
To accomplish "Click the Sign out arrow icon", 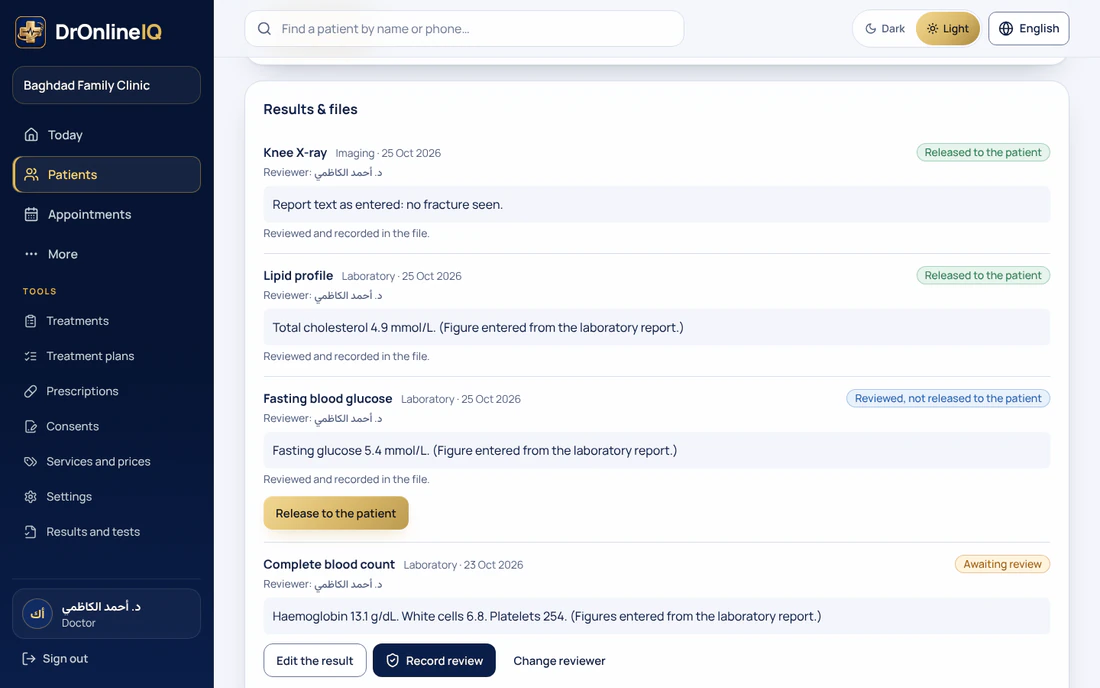I will pyautogui.click(x=29, y=659).
